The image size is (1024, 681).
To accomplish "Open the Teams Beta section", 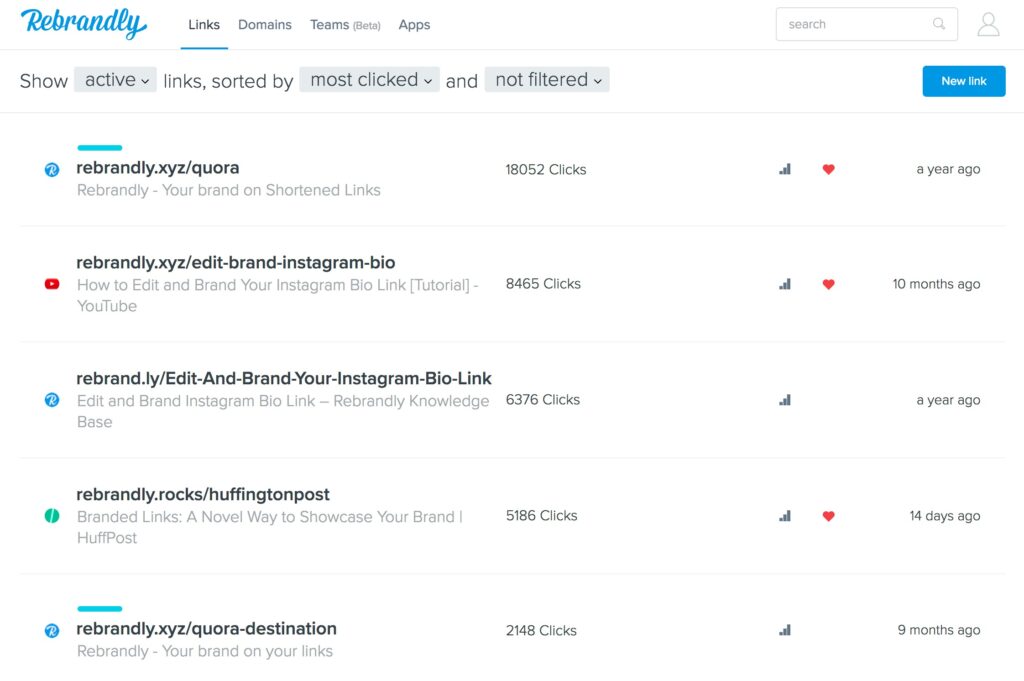I will pyautogui.click(x=345, y=24).
